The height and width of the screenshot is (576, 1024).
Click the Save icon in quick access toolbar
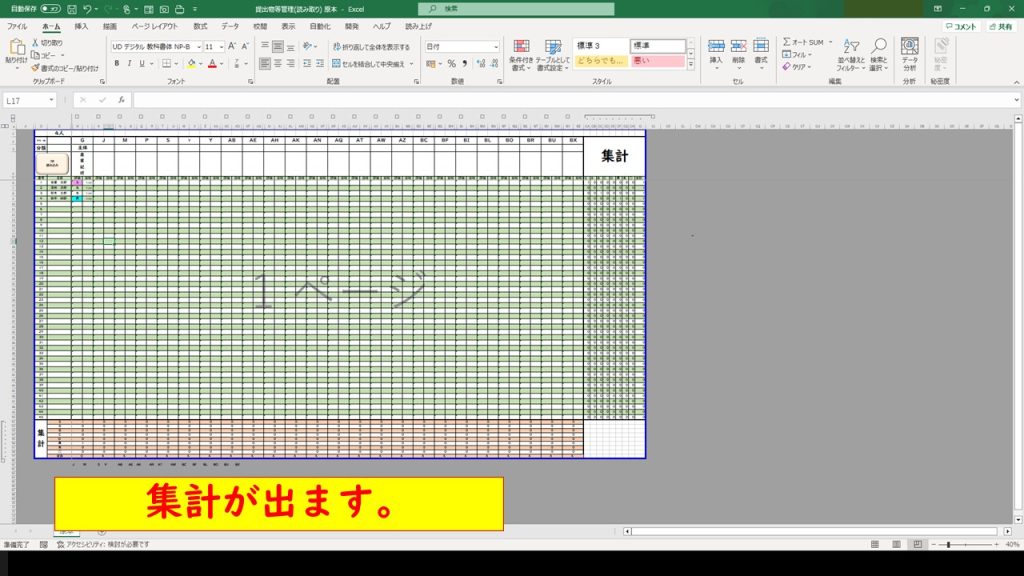click(71, 8)
